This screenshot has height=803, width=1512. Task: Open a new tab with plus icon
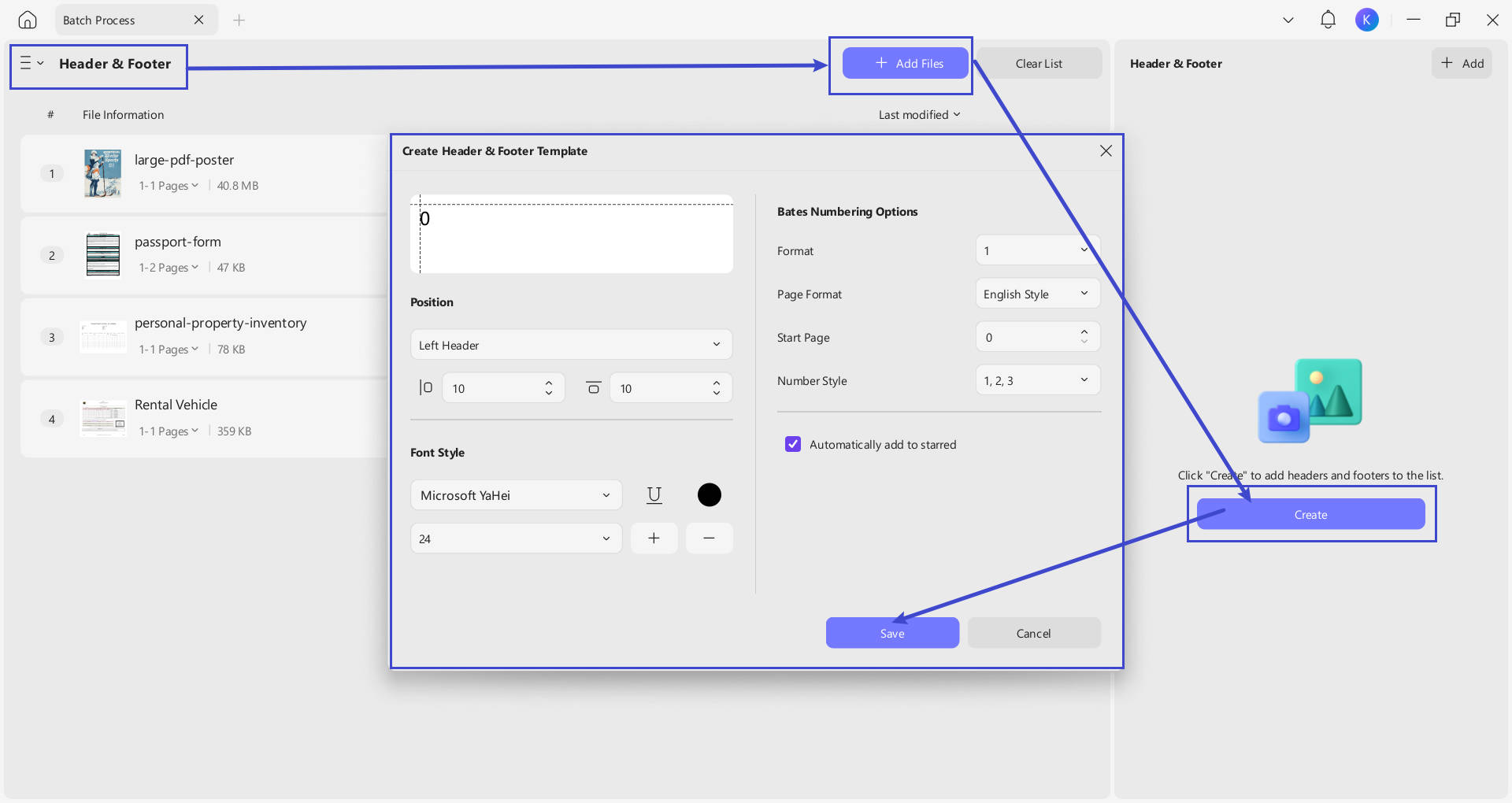point(239,20)
